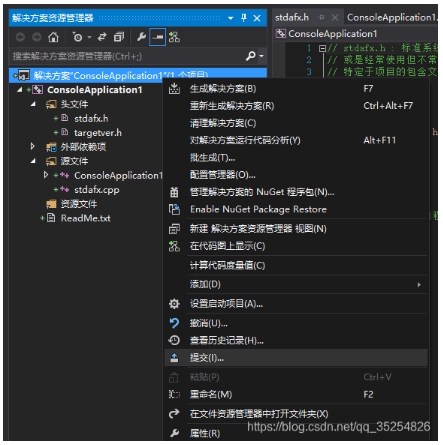This screenshot has height=445, width=443.
Task: Collapse the comment block at line 1
Action: (x=322, y=48)
